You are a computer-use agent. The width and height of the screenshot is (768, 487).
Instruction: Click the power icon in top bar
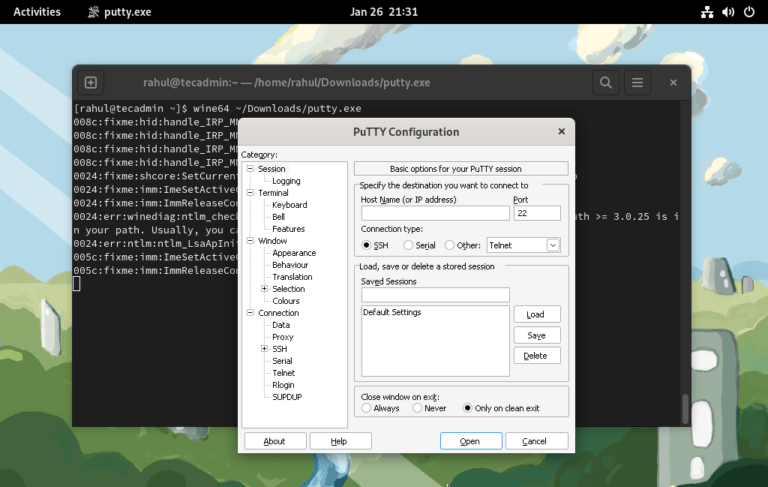pyautogui.click(x=750, y=12)
